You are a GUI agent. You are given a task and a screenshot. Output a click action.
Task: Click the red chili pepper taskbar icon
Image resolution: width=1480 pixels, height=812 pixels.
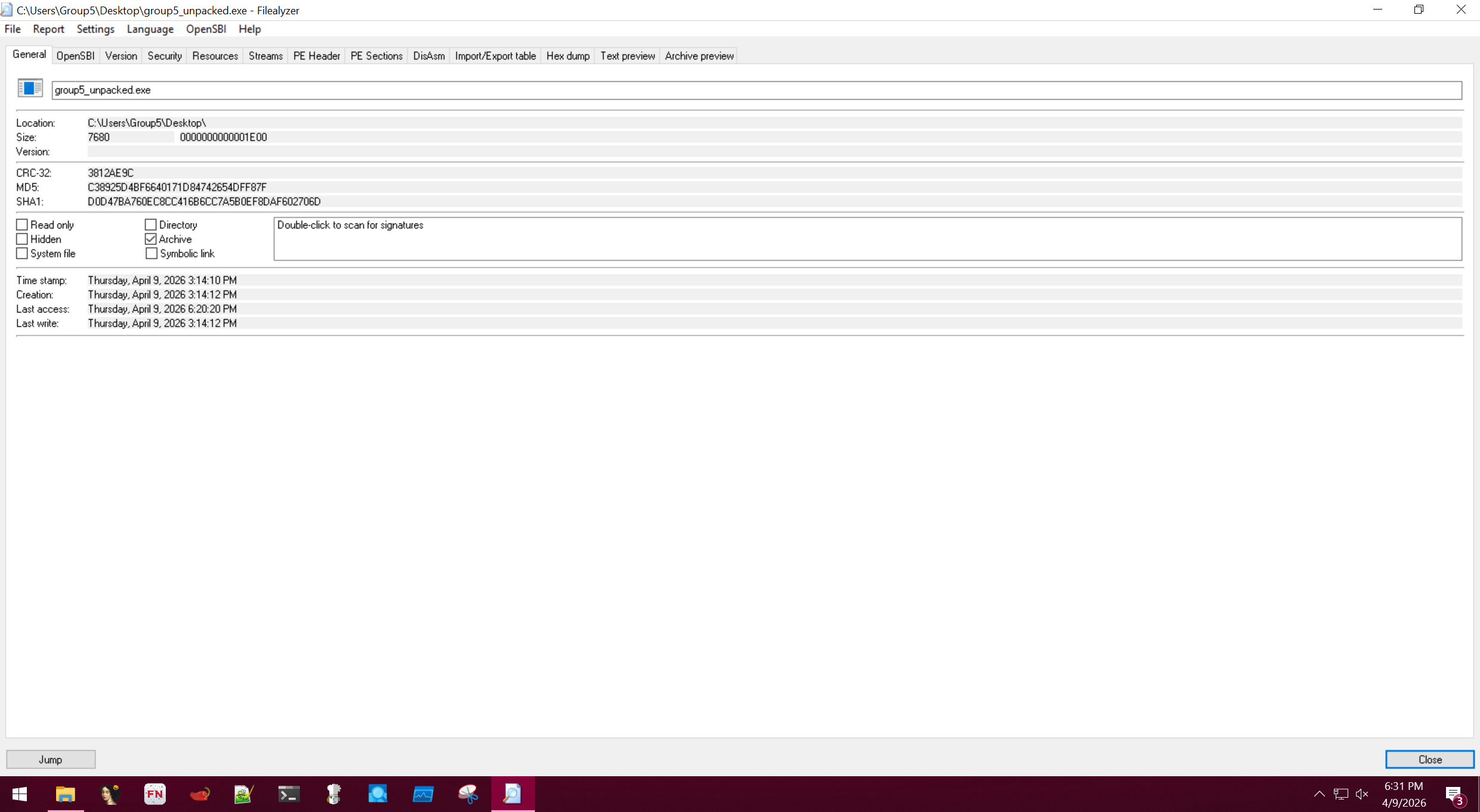tap(199, 794)
